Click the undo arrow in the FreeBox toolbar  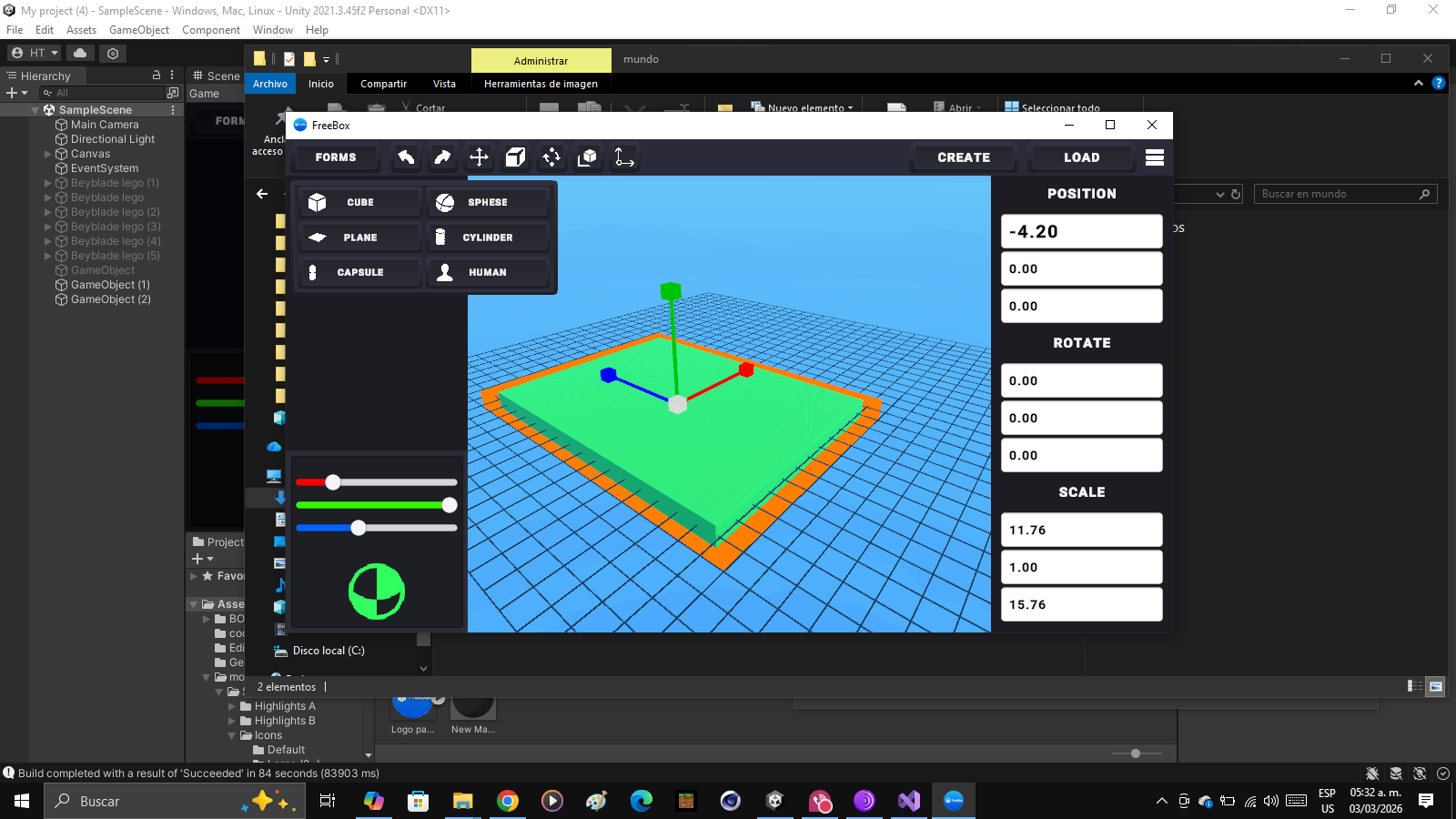[x=406, y=157]
